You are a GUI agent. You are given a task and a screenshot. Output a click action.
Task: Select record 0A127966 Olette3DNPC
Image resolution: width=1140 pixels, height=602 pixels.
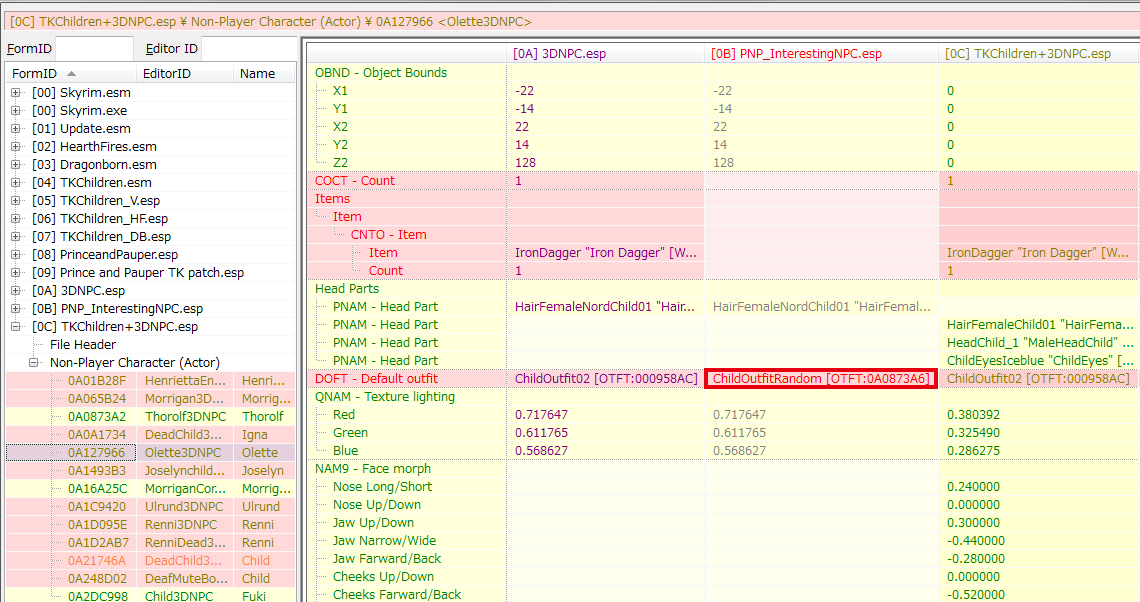[150, 452]
